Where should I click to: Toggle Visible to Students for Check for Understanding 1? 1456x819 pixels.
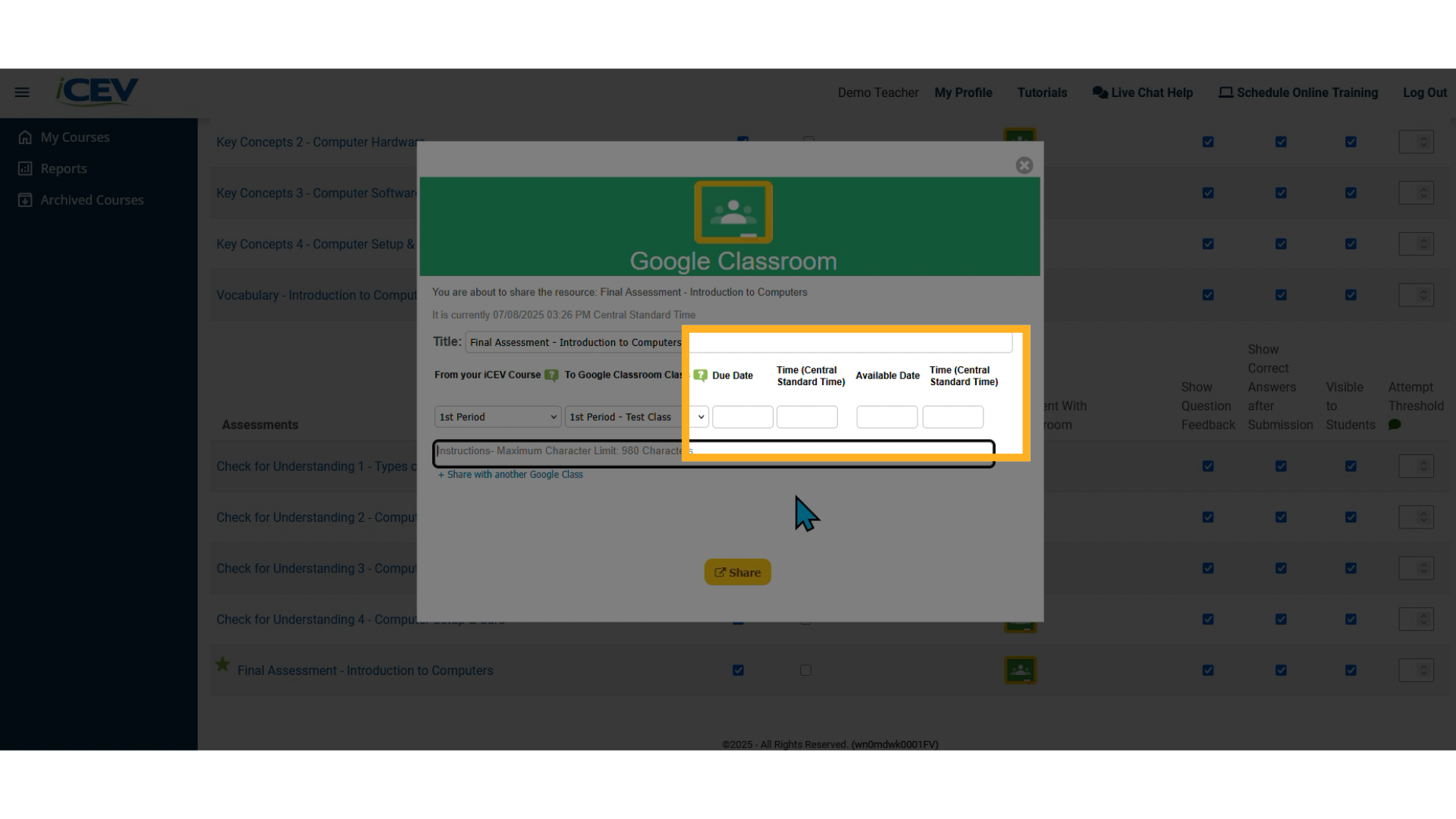point(1351,466)
